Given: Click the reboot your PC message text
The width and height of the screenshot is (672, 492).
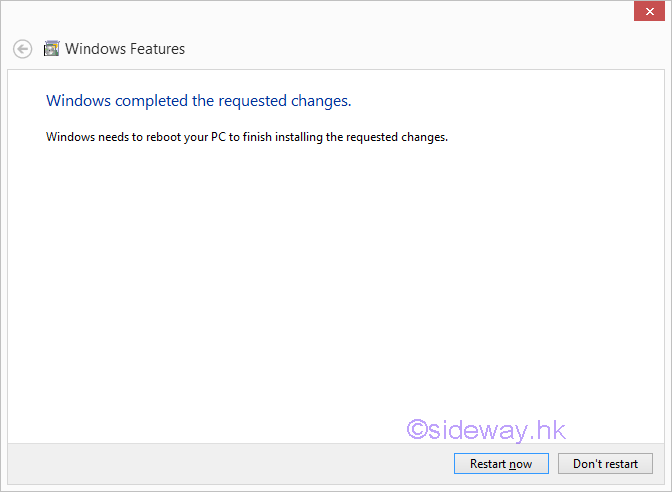Looking at the screenshot, I should (247, 136).
